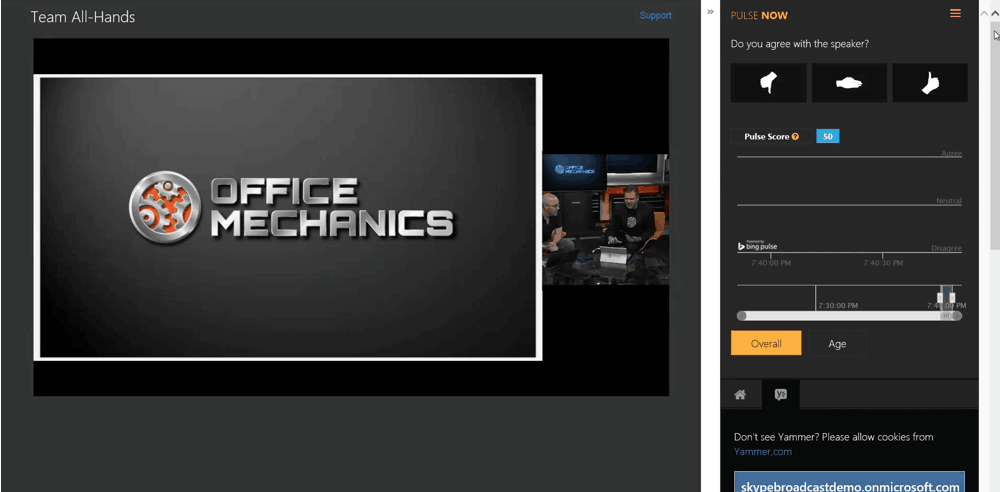
Task: Select the Overall filter button
Action: pyautogui.click(x=766, y=344)
